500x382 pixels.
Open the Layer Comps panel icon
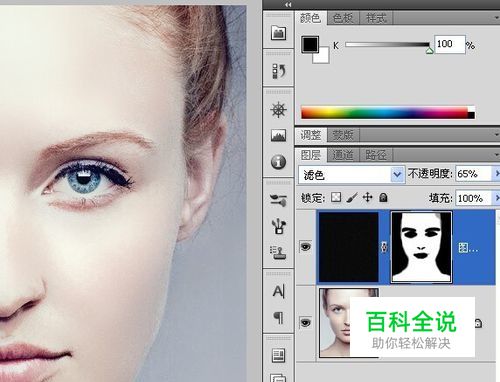tap(278, 355)
